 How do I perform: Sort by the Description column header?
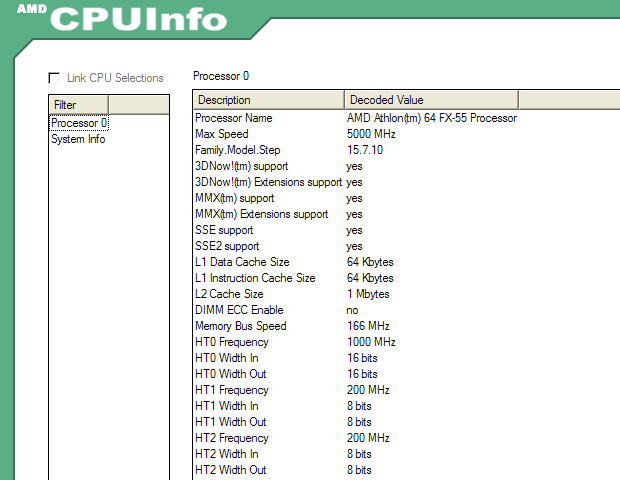(268, 100)
